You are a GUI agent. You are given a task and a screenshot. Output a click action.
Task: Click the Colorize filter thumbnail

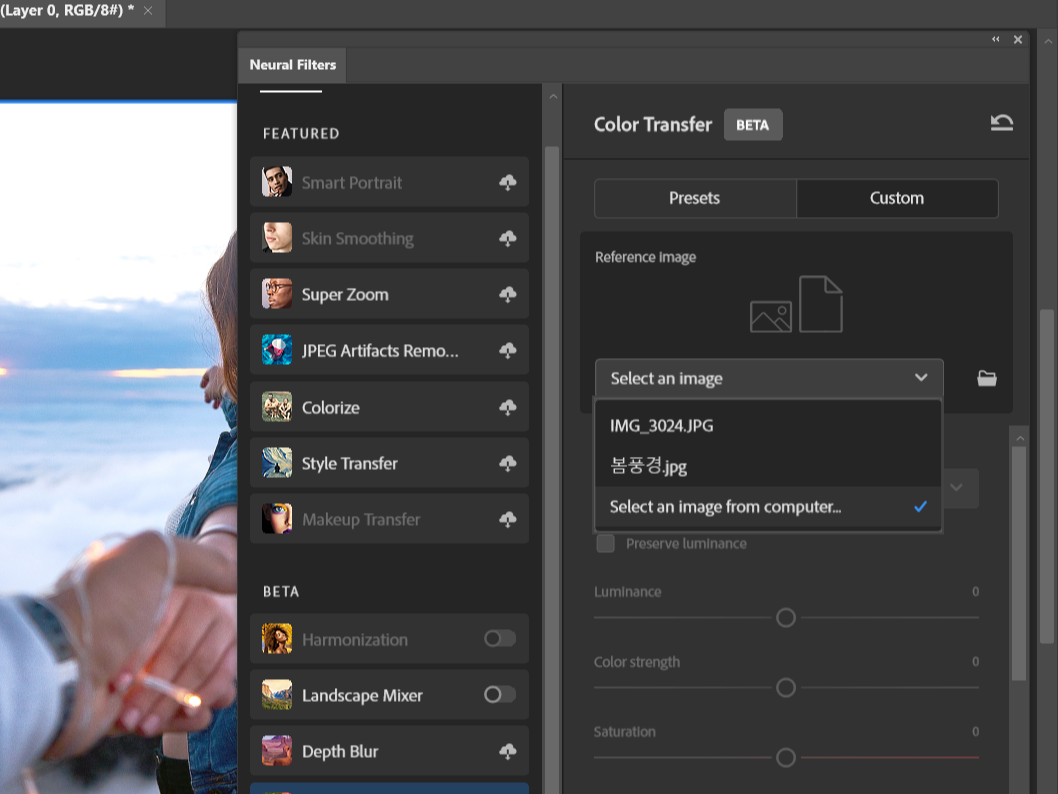click(x=277, y=406)
